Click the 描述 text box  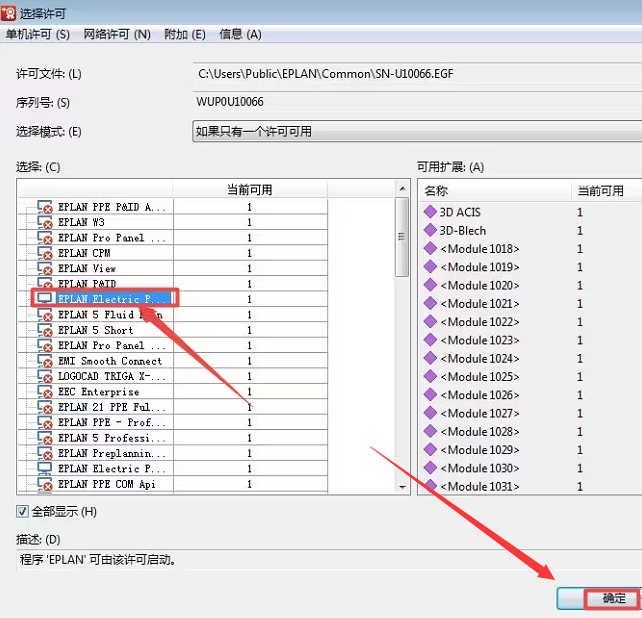tap(329, 559)
